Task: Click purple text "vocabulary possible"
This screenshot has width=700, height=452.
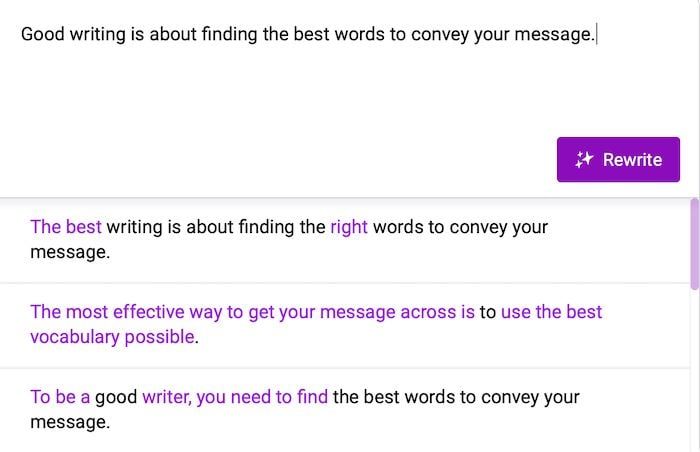Action: pos(112,337)
